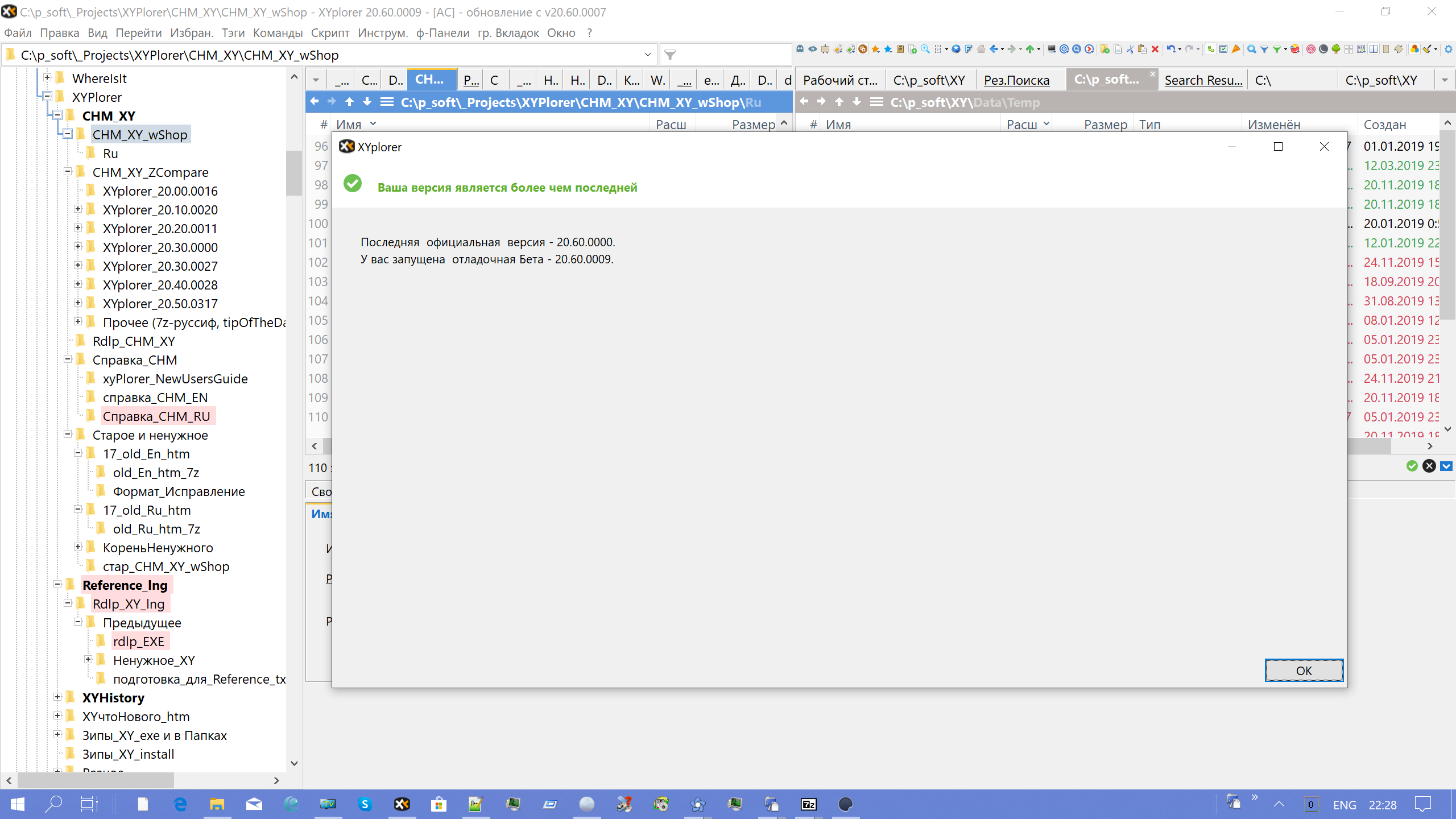Image resolution: width=1456 pixels, height=819 pixels.
Task: Click the live filter input box
Action: pos(731,55)
